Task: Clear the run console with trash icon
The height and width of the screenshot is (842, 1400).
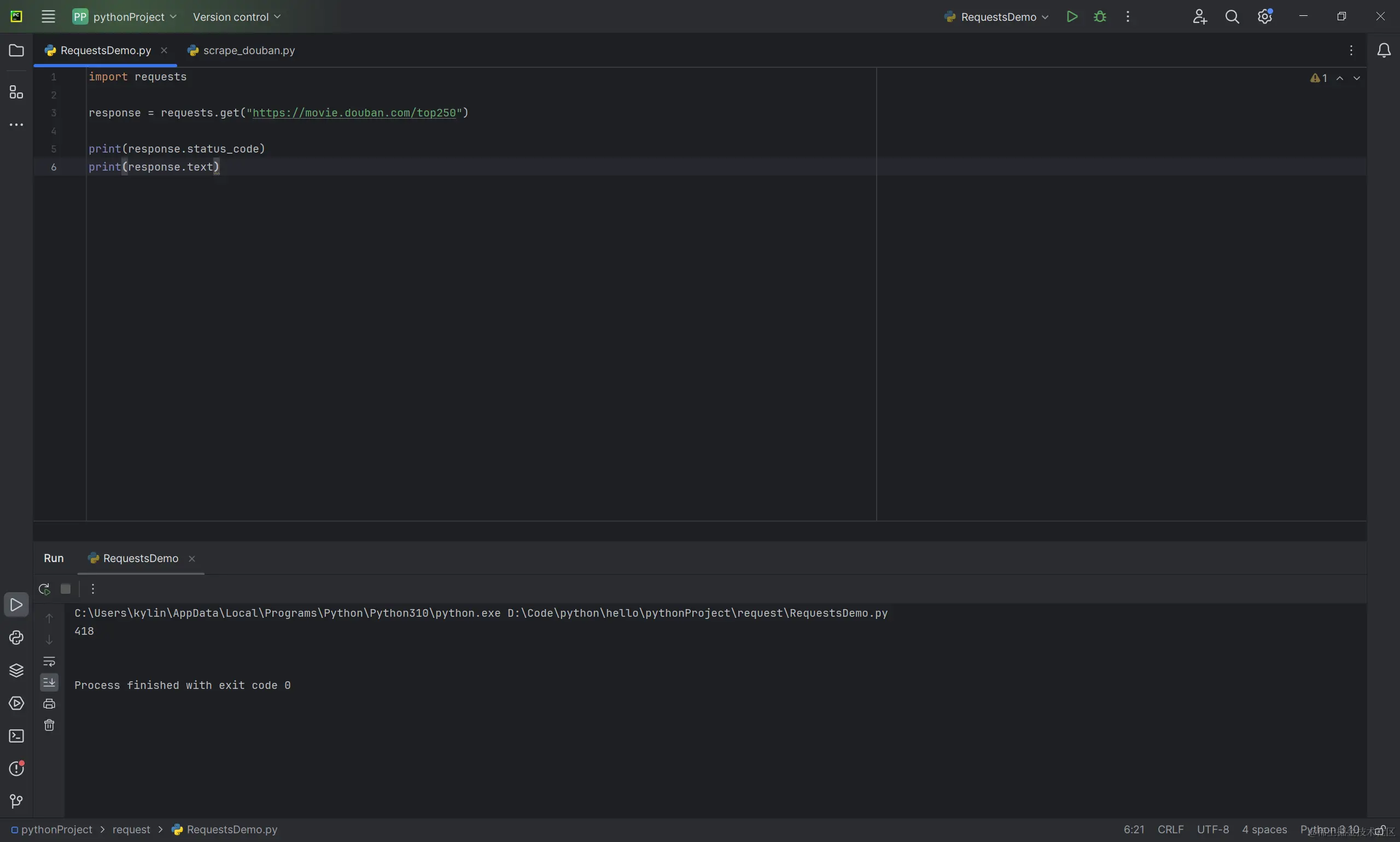Action: [49, 725]
